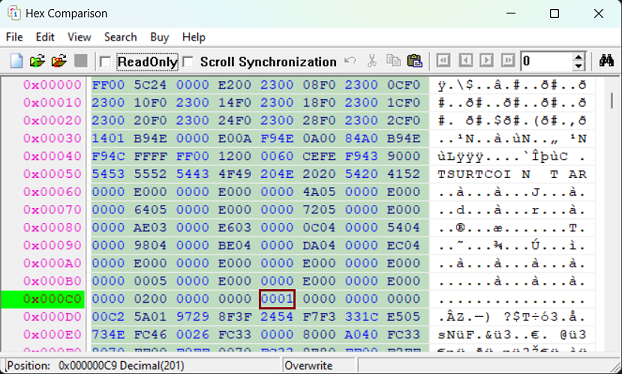
Task: Select the highlighted address 0x000C0
Action: [43, 299]
